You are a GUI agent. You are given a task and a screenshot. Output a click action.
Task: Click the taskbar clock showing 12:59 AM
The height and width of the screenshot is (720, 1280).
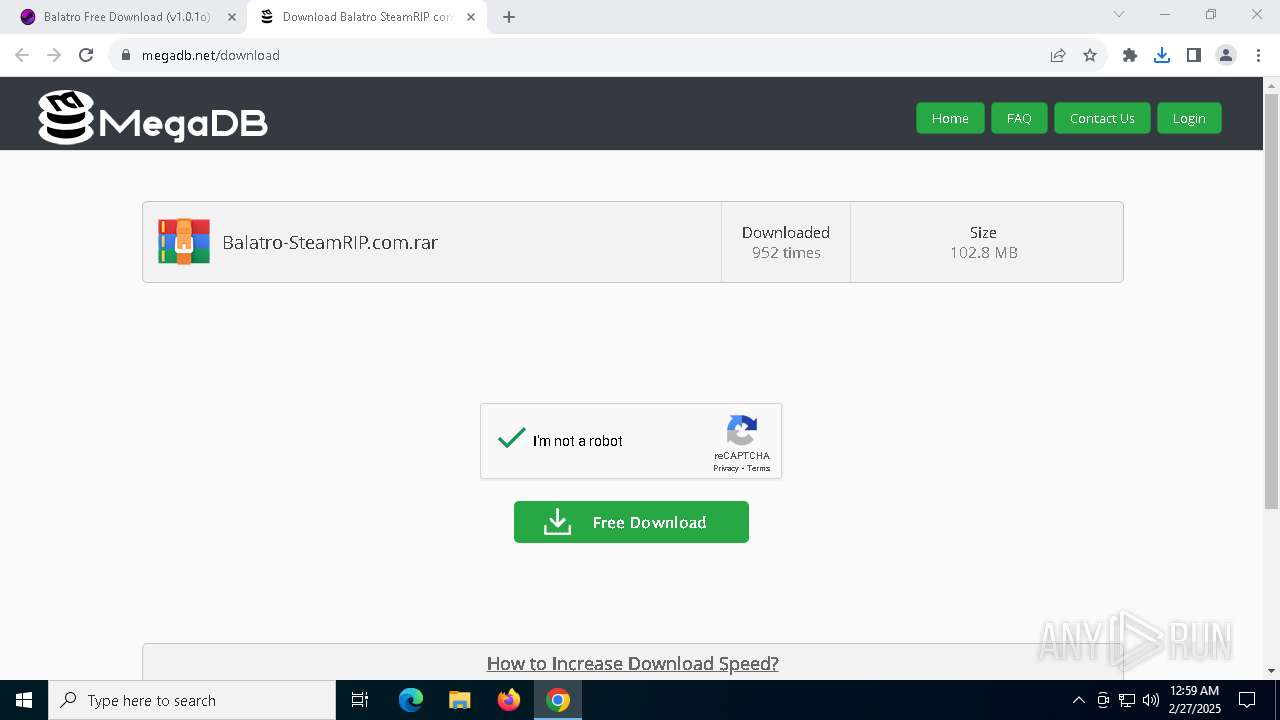pos(1194,700)
